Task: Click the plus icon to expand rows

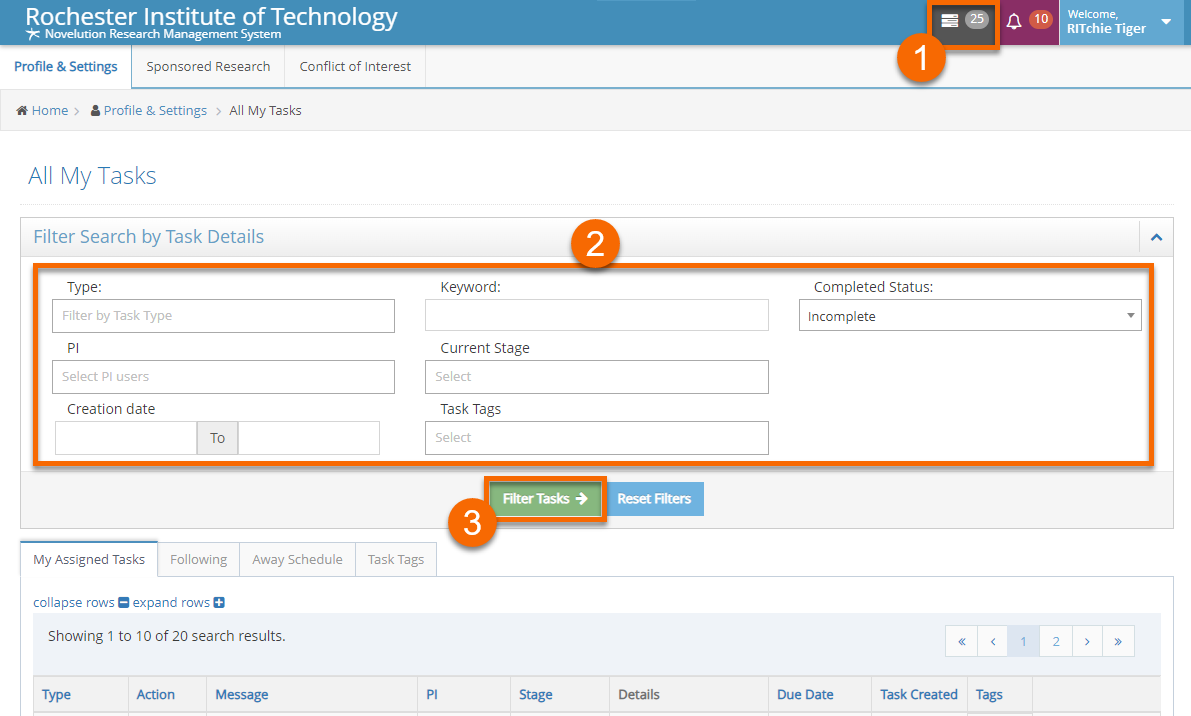Action: click(219, 603)
